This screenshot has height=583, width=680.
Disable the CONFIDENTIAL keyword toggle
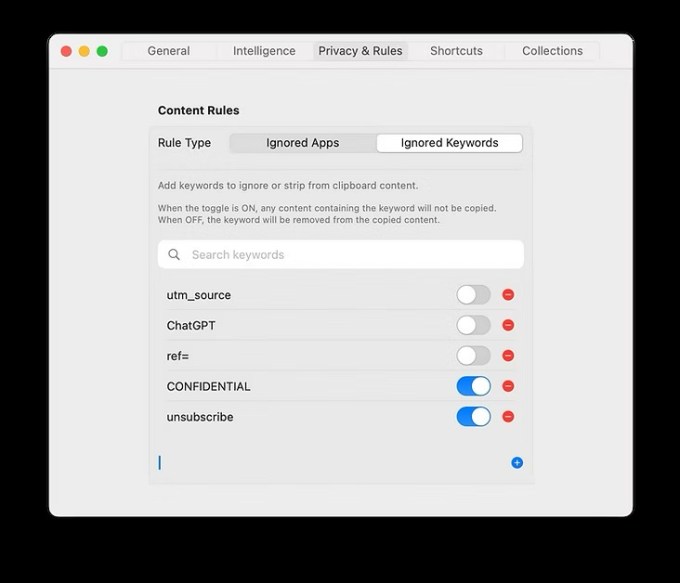473,386
